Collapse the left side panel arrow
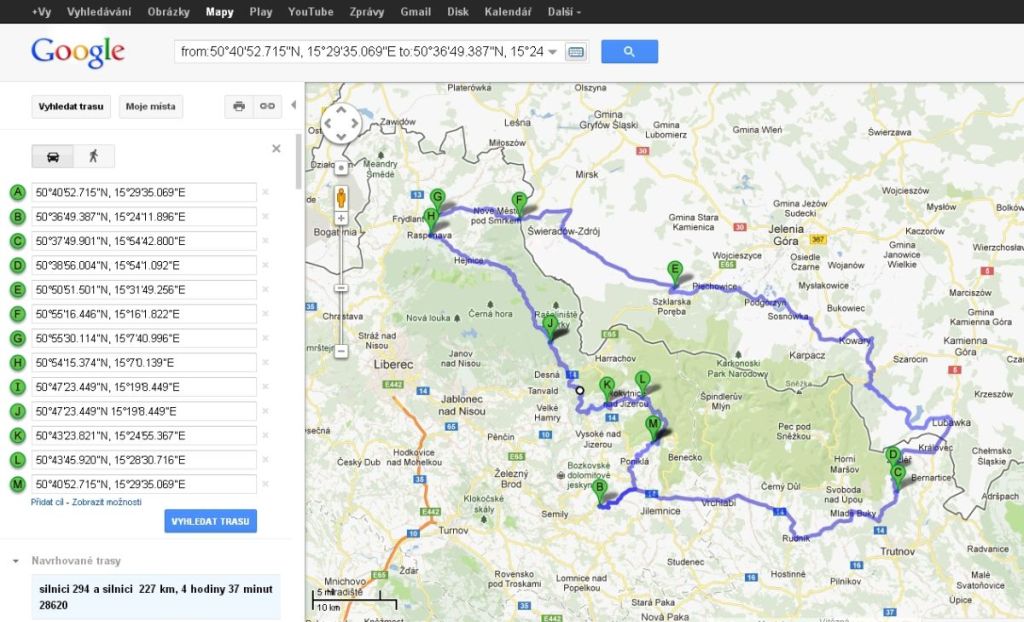The width and height of the screenshot is (1024, 622). pyautogui.click(x=294, y=105)
